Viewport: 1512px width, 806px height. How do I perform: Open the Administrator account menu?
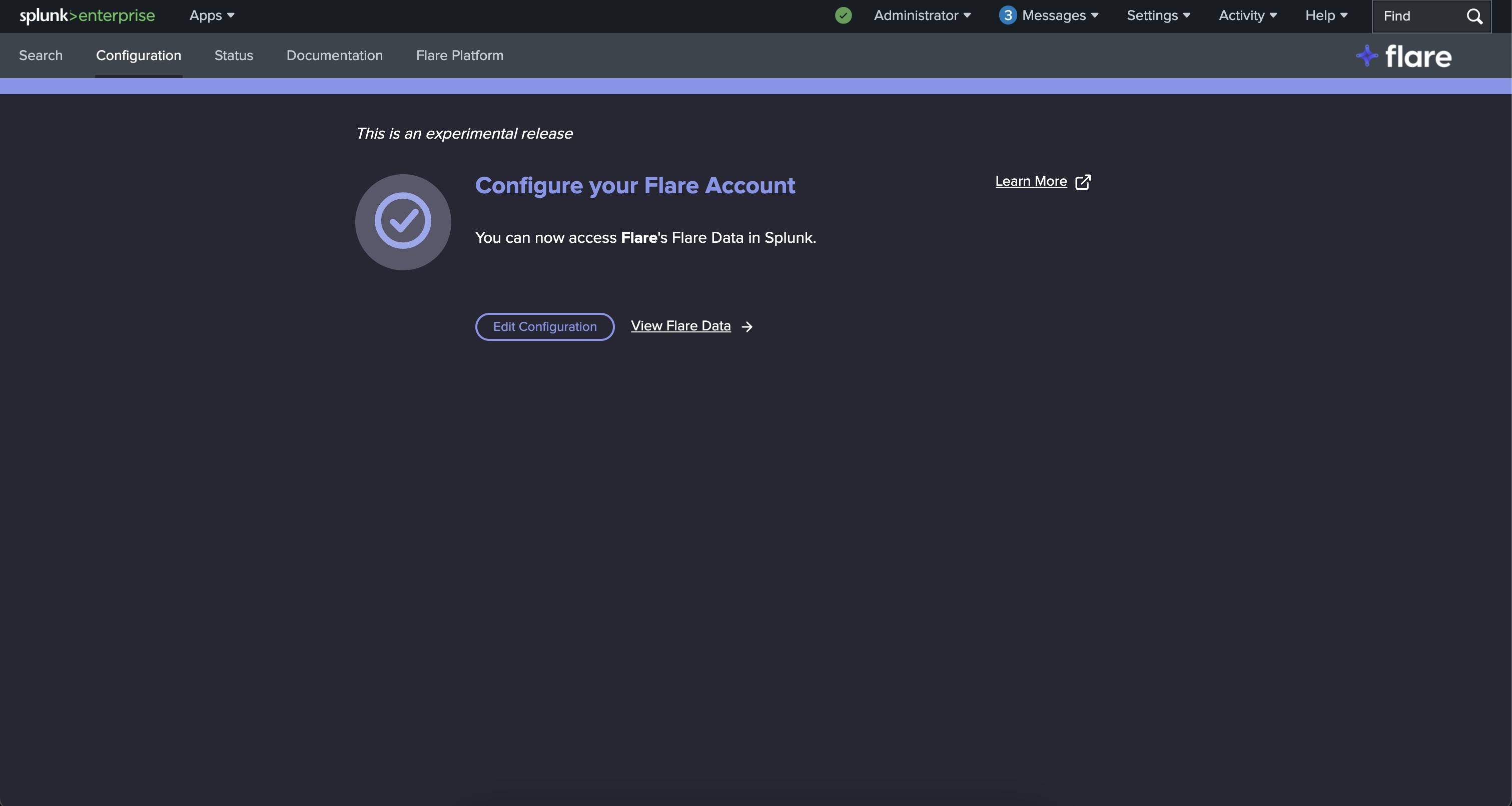tap(922, 16)
